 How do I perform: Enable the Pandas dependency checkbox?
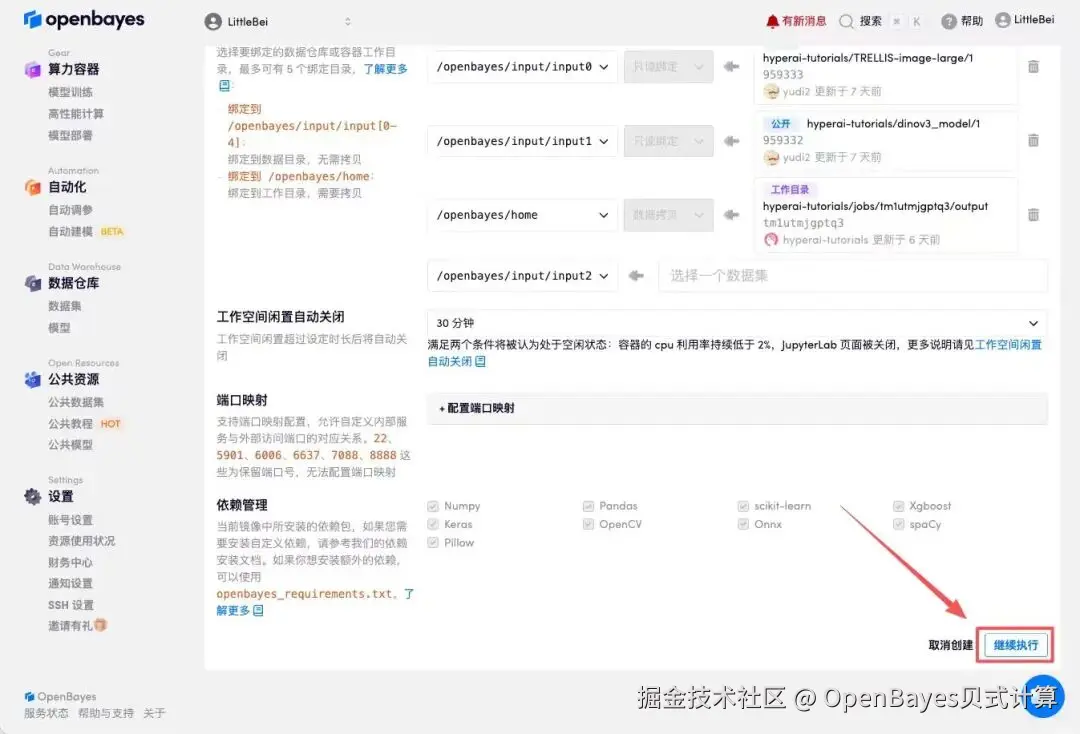(x=587, y=505)
